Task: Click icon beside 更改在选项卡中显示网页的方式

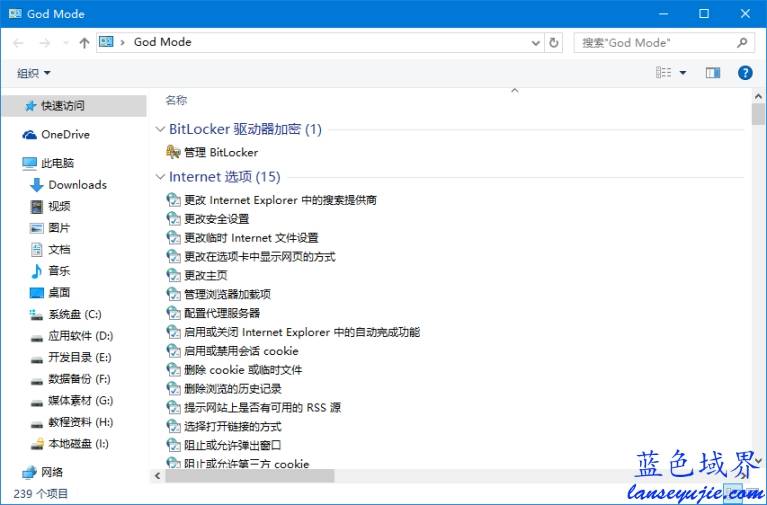Action: point(173,256)
